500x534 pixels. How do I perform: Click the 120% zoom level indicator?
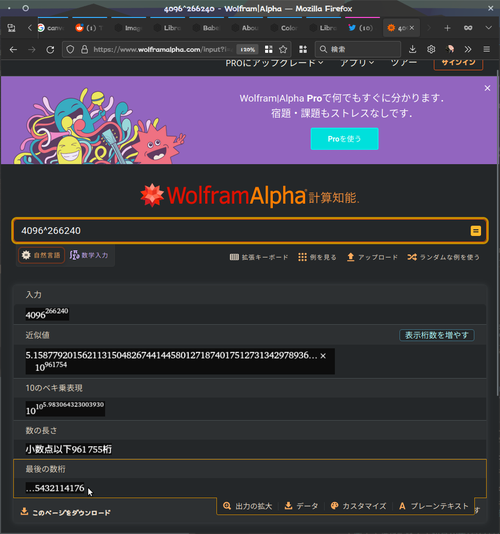click(248, 50)
